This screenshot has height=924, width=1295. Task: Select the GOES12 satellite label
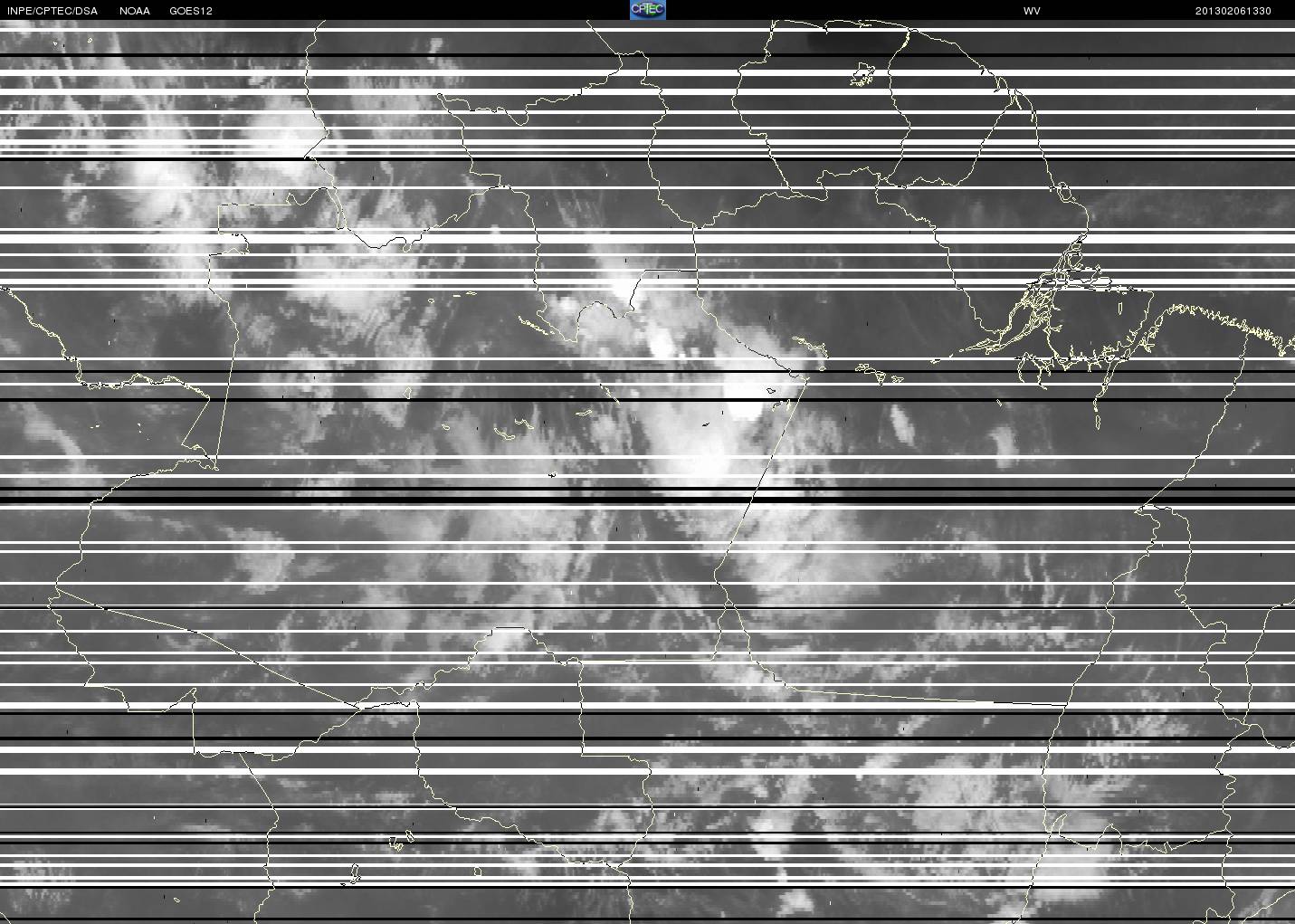tap(191, 11)
